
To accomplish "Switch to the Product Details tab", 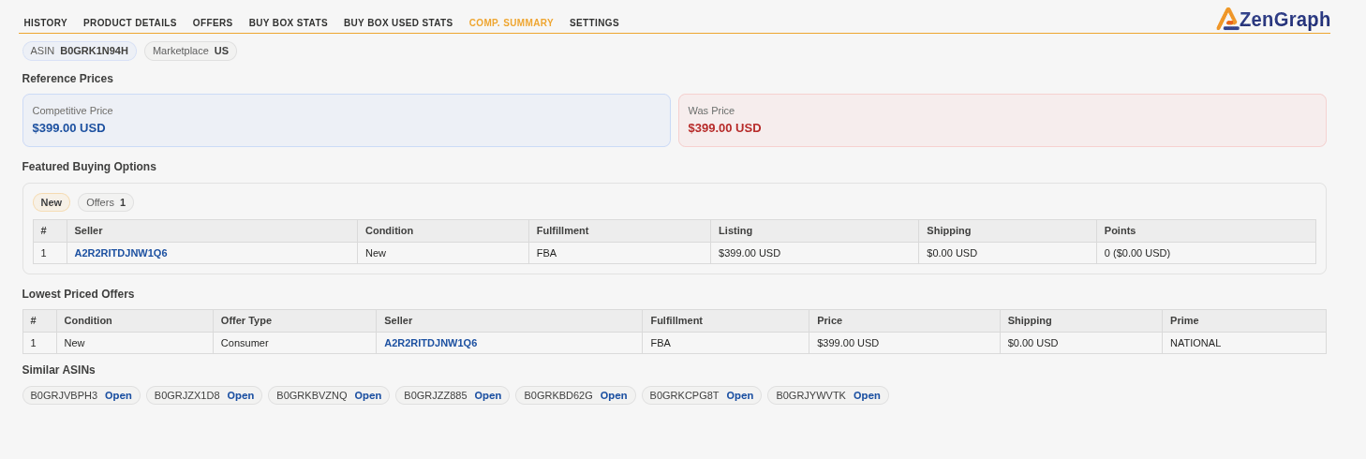I will (130, 23).
